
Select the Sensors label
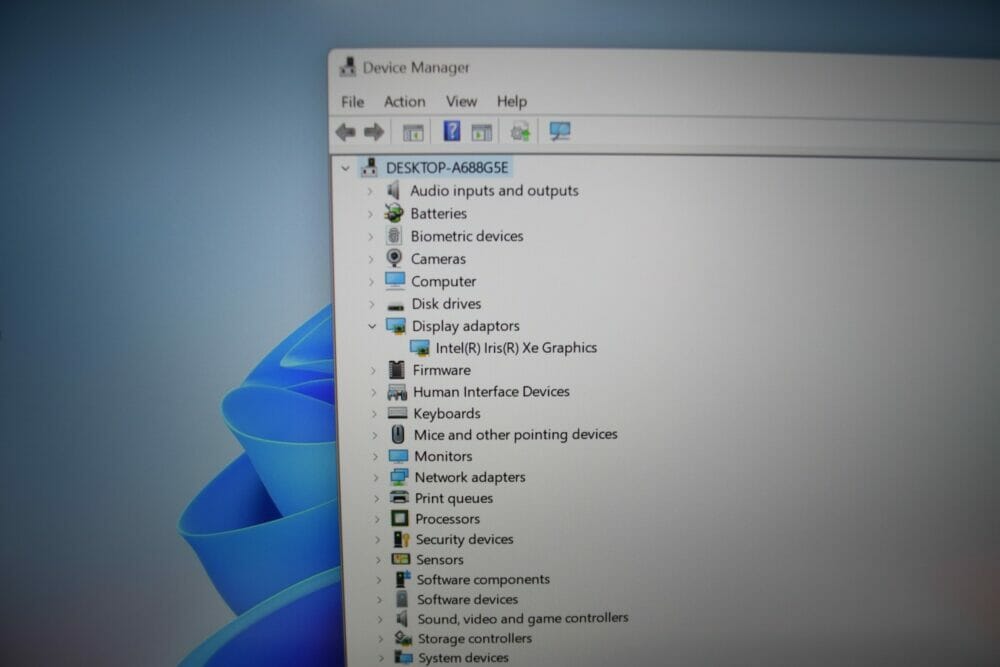439,559
